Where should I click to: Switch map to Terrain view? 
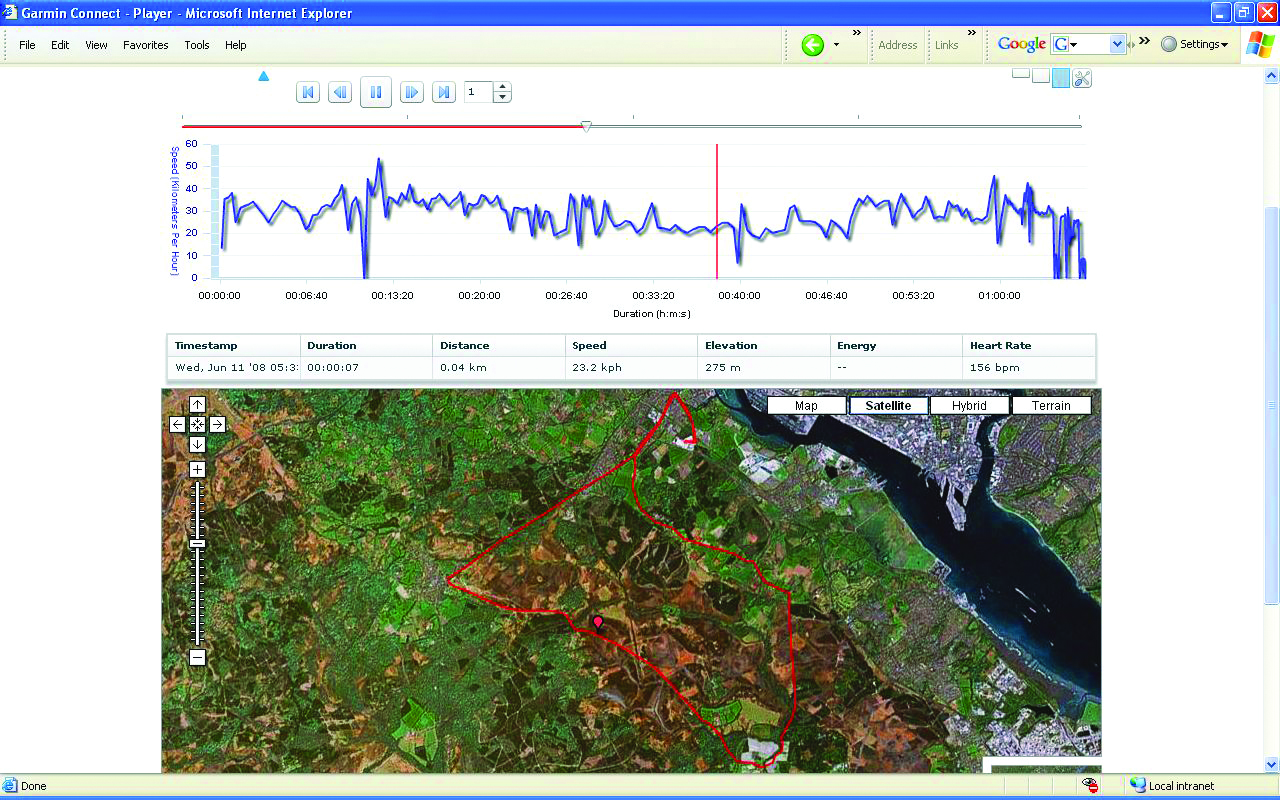[x=1051, y=406]
